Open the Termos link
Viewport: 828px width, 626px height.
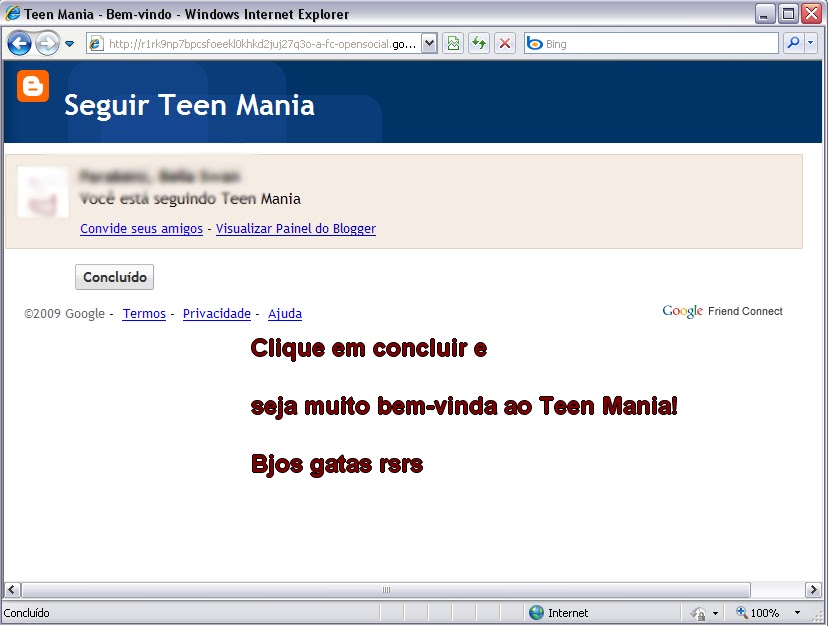(x=144, y=314)
